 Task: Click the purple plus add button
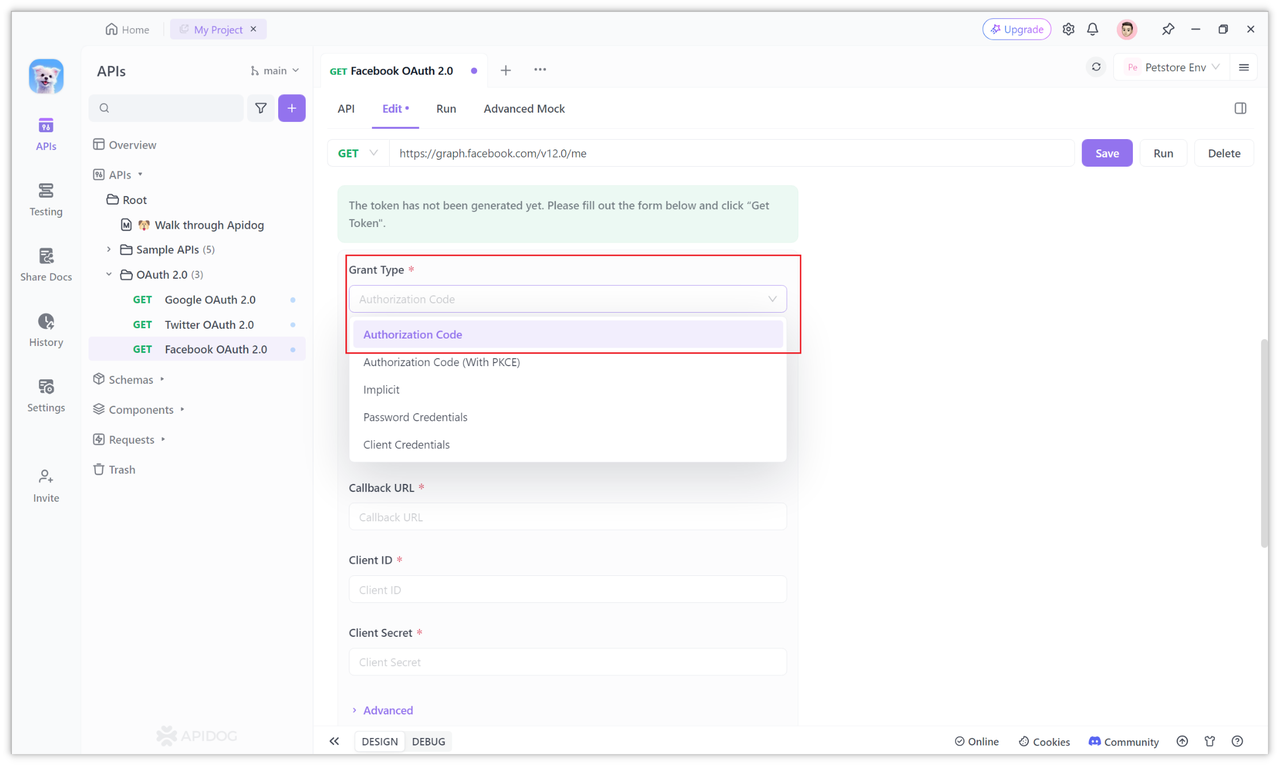click(x=292, y=108)
